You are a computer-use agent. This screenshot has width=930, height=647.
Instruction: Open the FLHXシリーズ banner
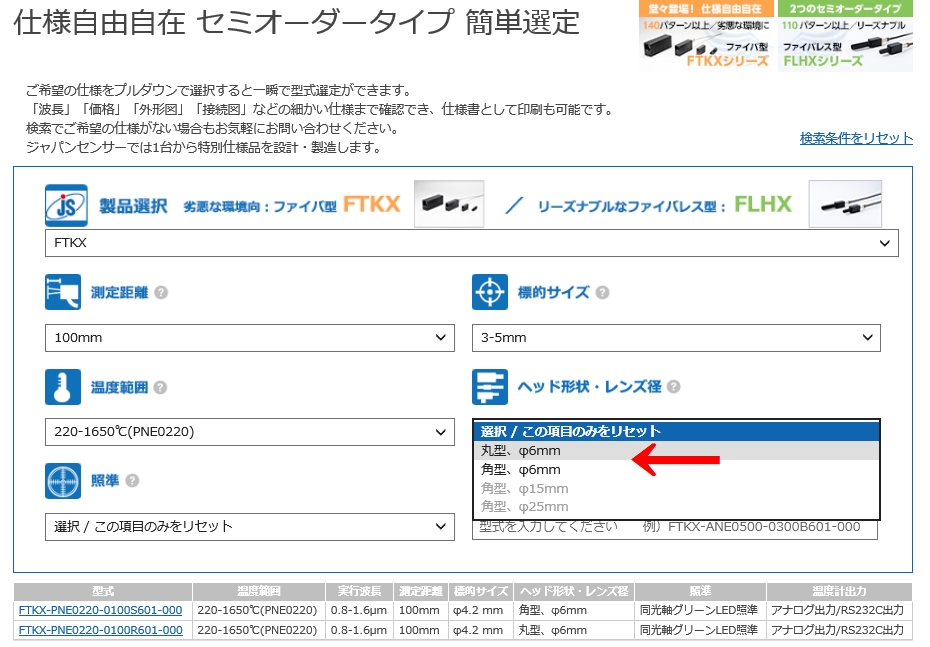pos(845,36)
